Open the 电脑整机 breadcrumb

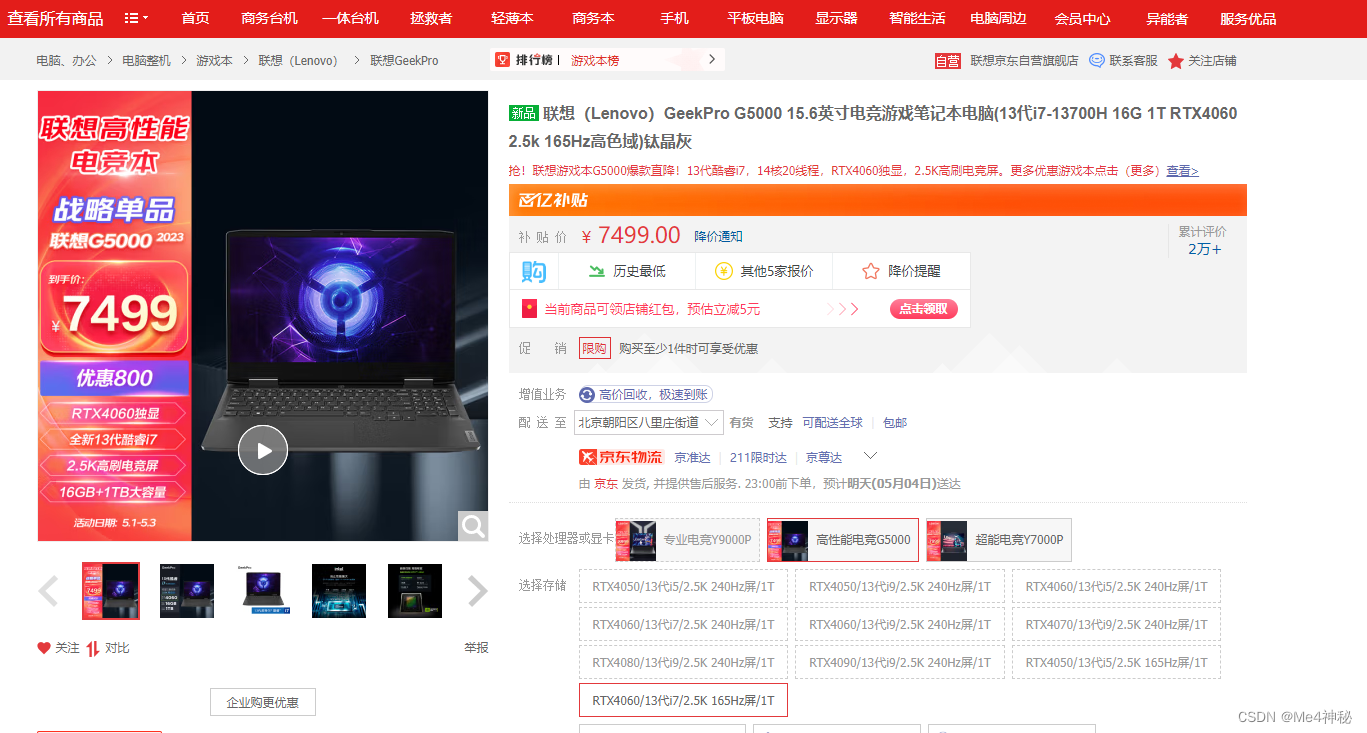tap(146, 61)
